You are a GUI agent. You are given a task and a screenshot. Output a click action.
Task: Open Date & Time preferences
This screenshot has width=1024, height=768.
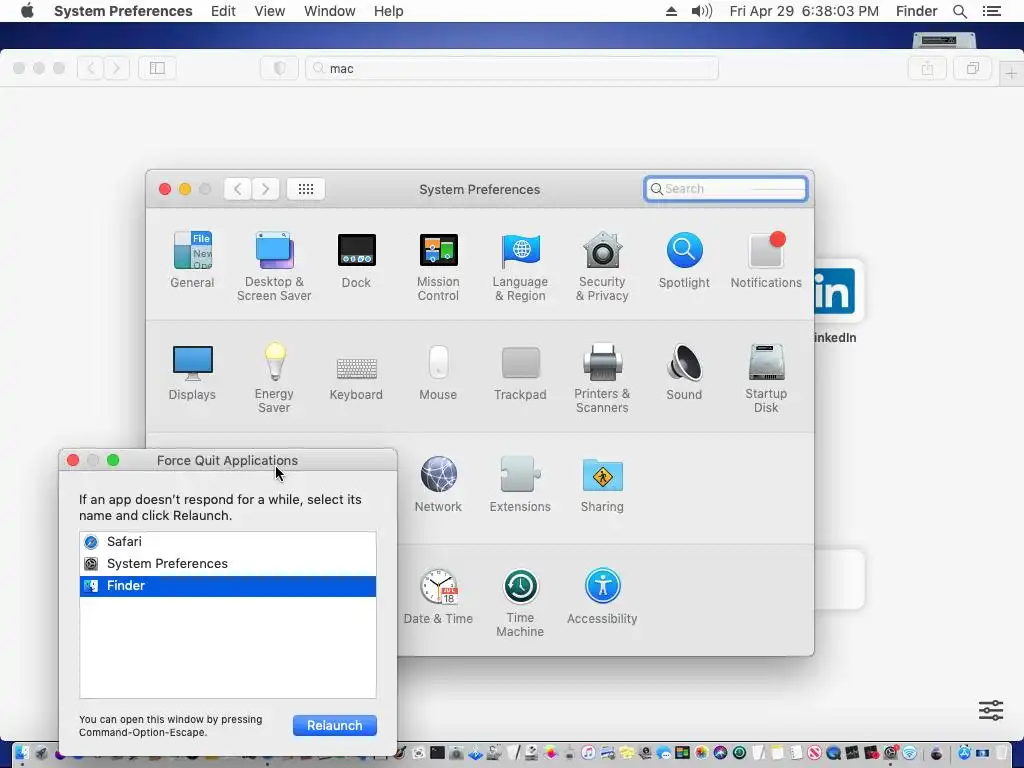coord(438,596)
